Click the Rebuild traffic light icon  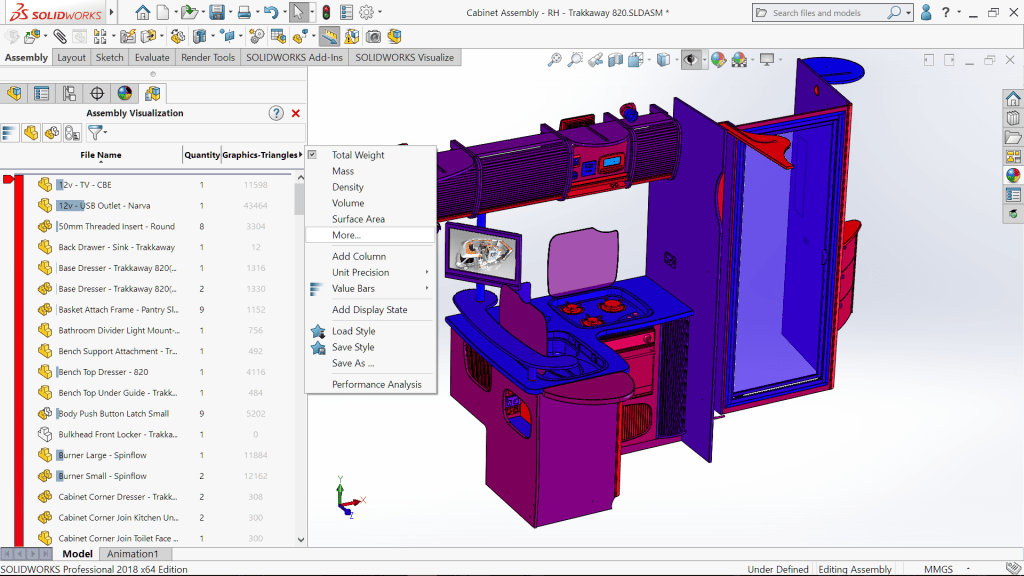click(x=325, y=13)
